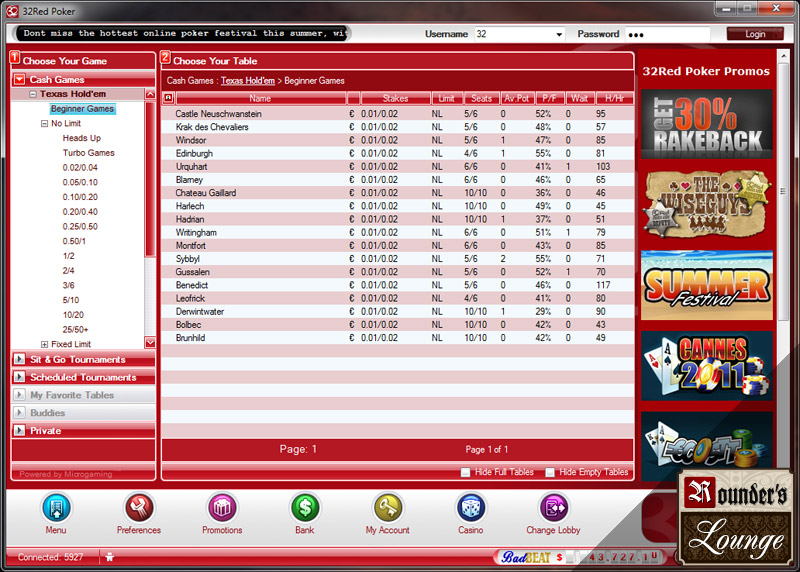Select the Krak des Chevaliers table
The height and width of the screenshot is (572, 800).
point(398,127)
